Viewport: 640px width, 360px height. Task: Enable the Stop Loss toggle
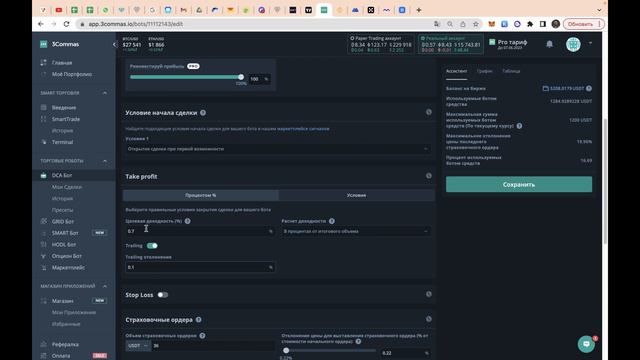pos(162,295)
